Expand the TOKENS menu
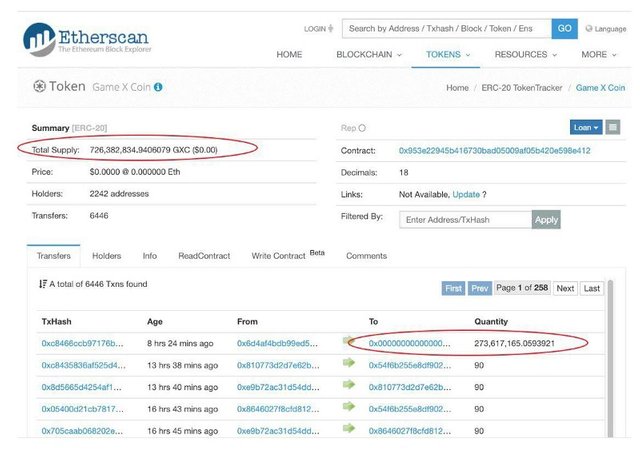Viewport: 640px width, 450px height. pos(448,54)
